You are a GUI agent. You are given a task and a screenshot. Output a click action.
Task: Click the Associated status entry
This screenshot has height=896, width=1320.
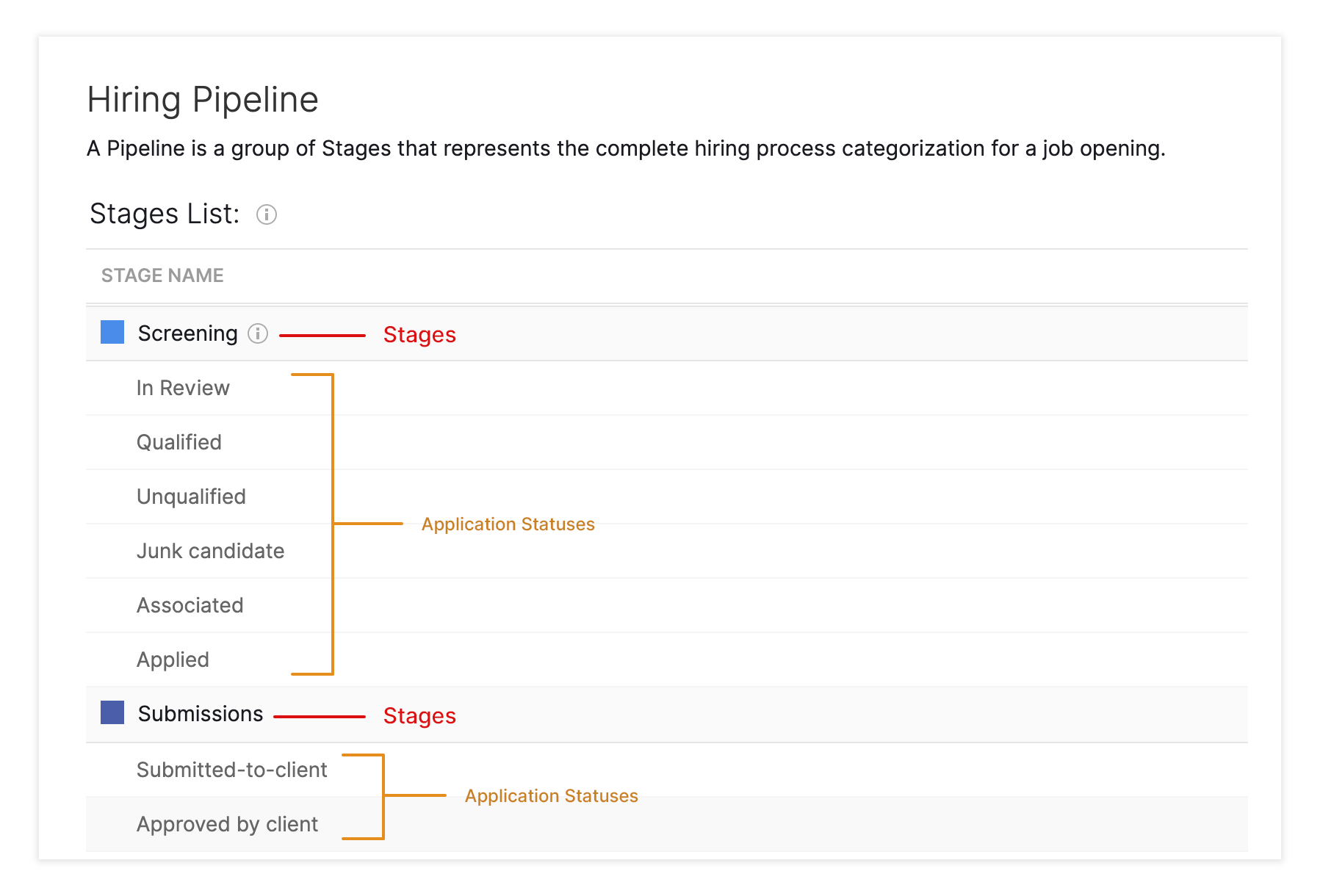click(x=190, y=605)
